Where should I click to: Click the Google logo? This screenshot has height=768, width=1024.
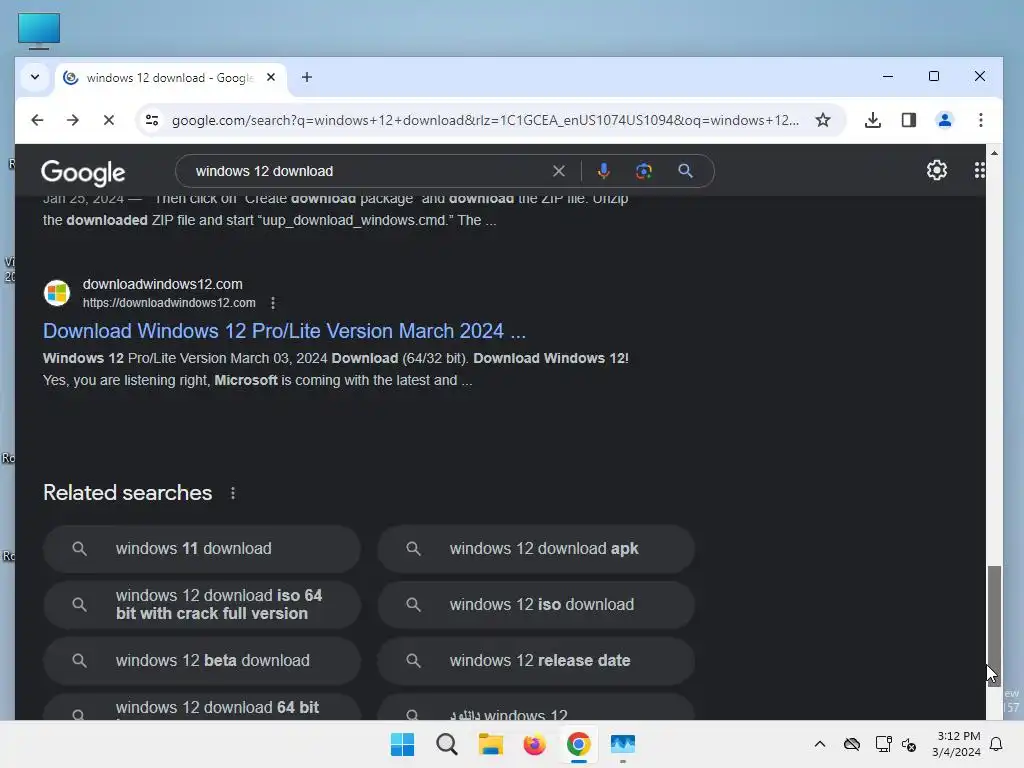[83, 172]
